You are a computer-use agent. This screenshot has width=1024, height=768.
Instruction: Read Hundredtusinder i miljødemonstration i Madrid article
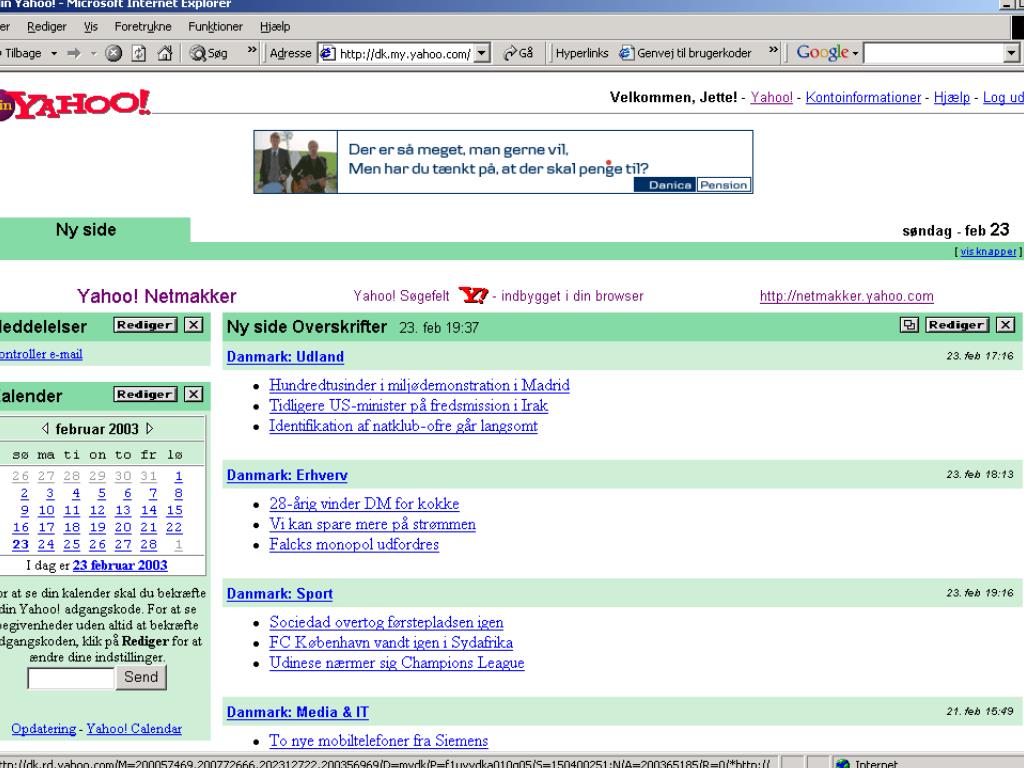click(419, 385)
